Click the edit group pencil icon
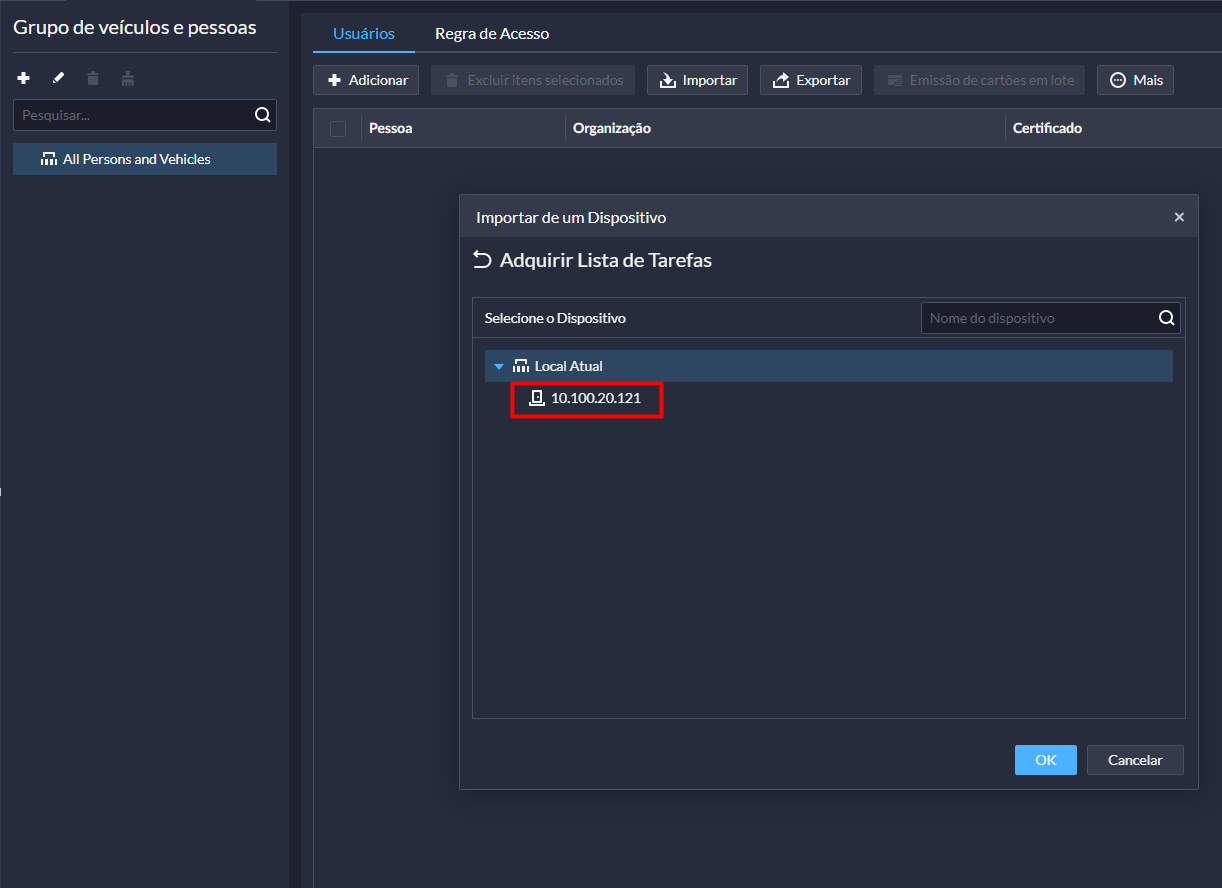Image resolution: width=1222 pixels, height=888 pixels. tap(58, 78)
